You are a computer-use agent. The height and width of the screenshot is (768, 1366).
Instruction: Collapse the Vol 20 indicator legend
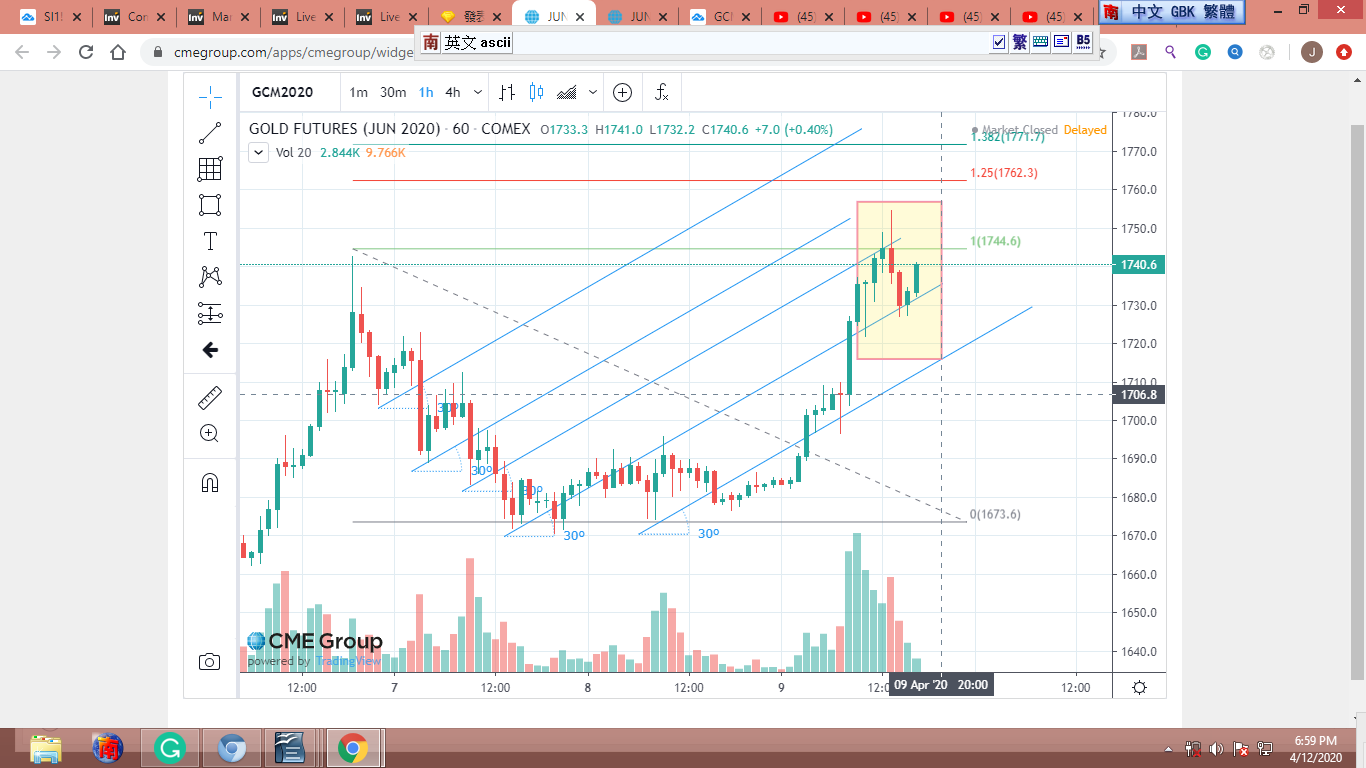pyautogui.click(x=258, y=152)
